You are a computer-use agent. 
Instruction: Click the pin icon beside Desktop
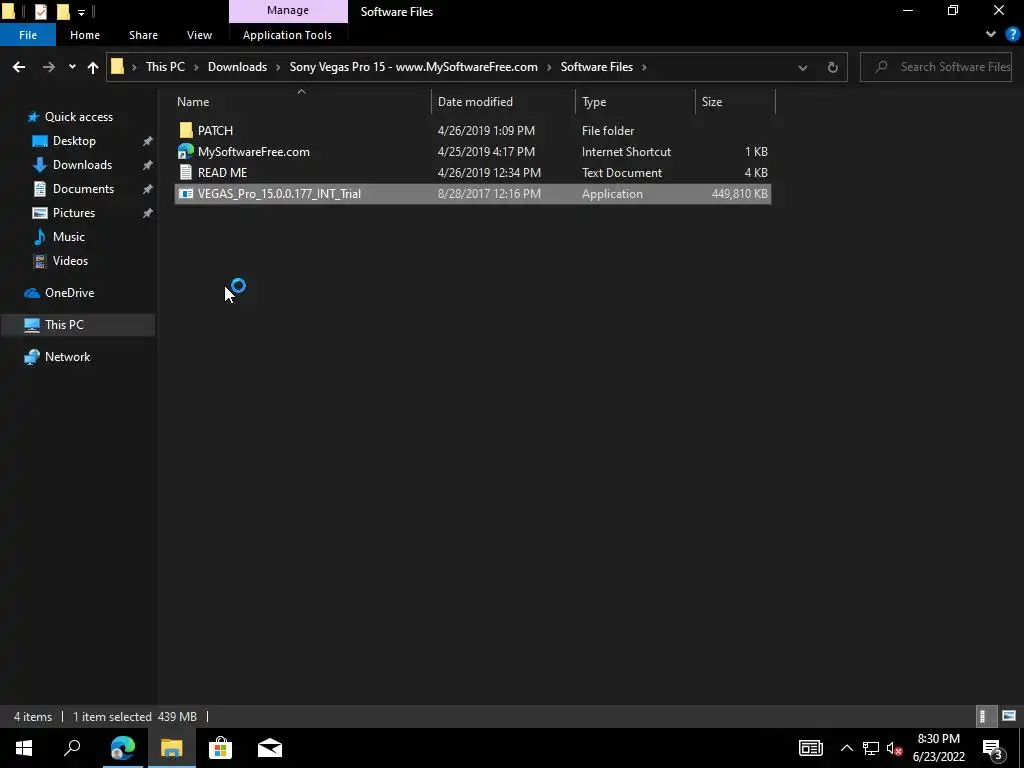[x=148, y=141]
